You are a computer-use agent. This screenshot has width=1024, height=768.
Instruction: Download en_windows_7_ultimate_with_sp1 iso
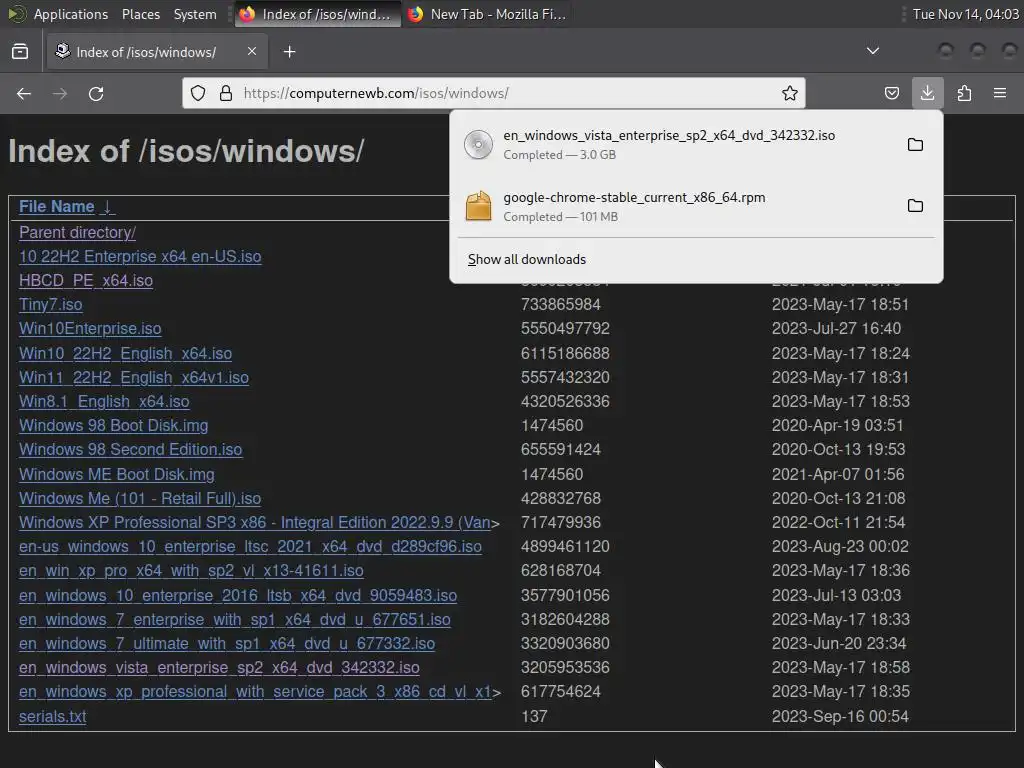pyautogui.click(x=227, y=644)
